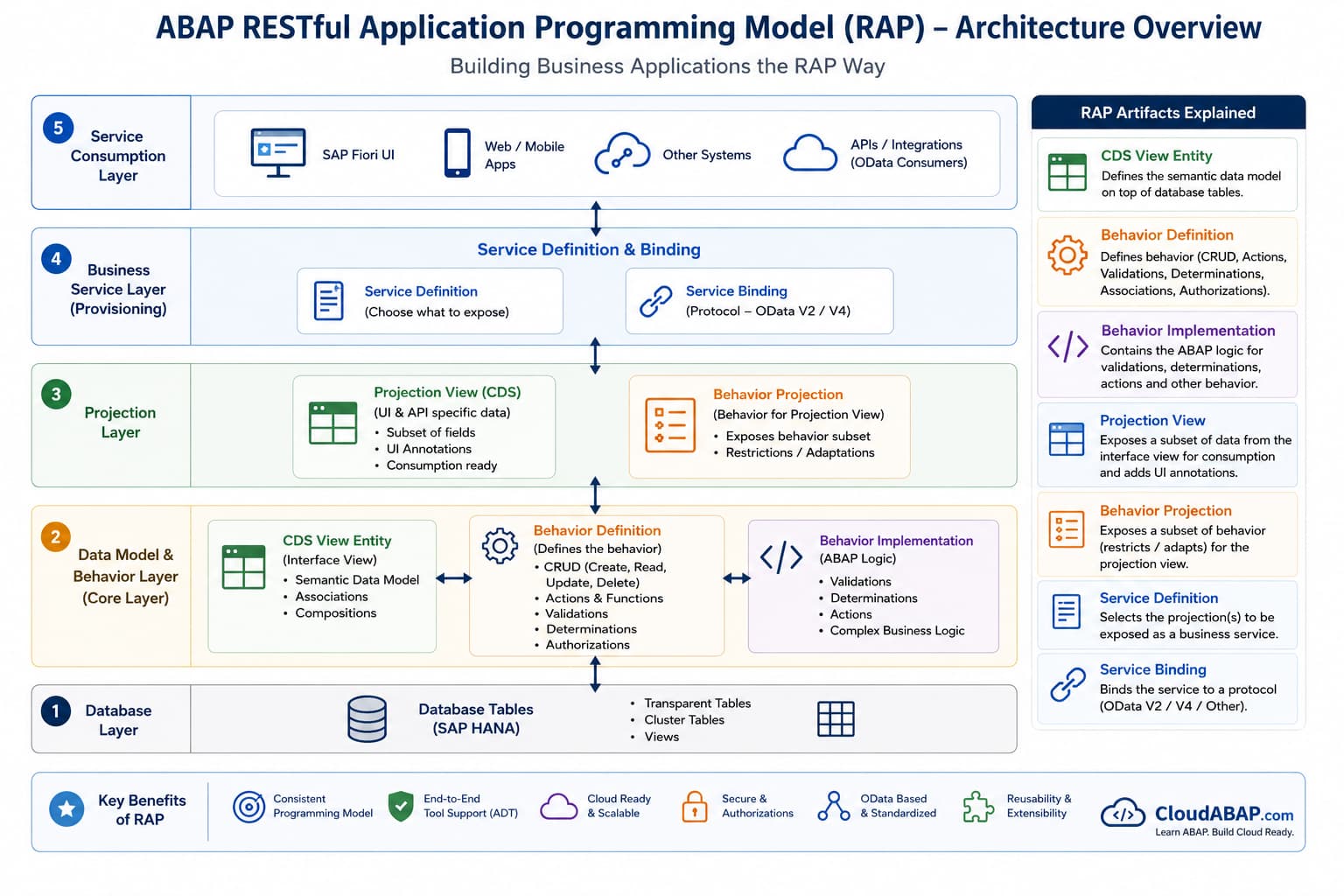Image resolution: width=1344 pixels, height=896 pixels.
Task: Click the (Protocol – OData V2 / V4) text
Action: (x=768, y=311)
